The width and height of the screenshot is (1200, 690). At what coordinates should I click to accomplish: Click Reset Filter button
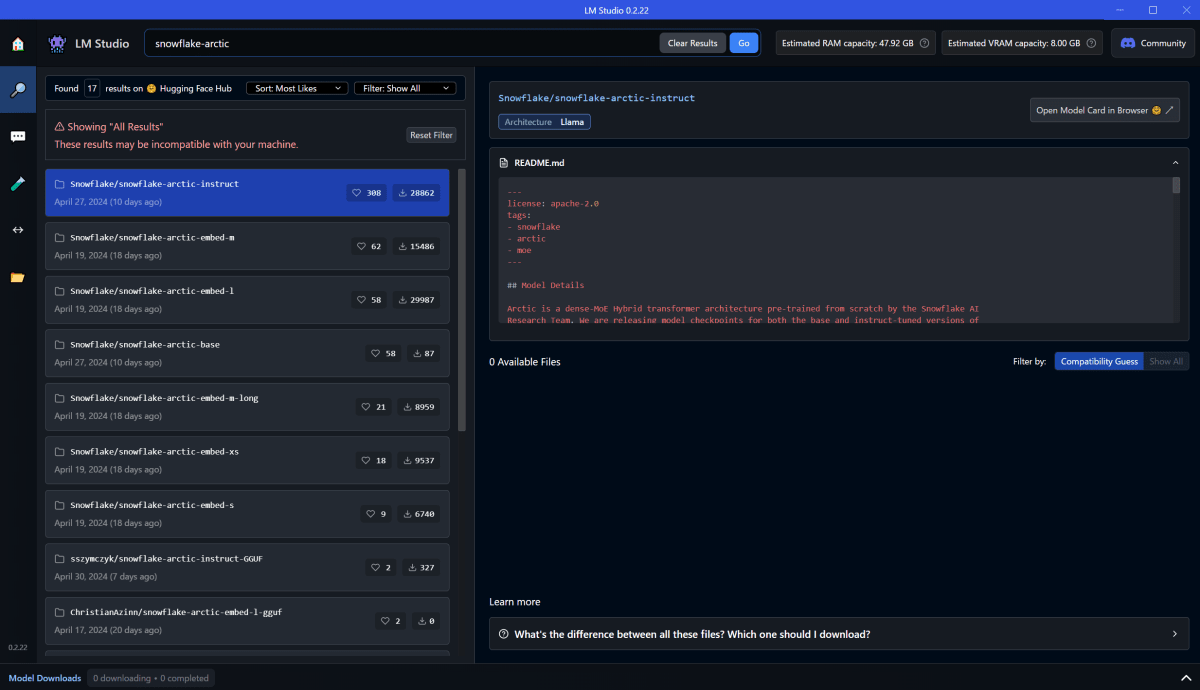coord(431,135)
